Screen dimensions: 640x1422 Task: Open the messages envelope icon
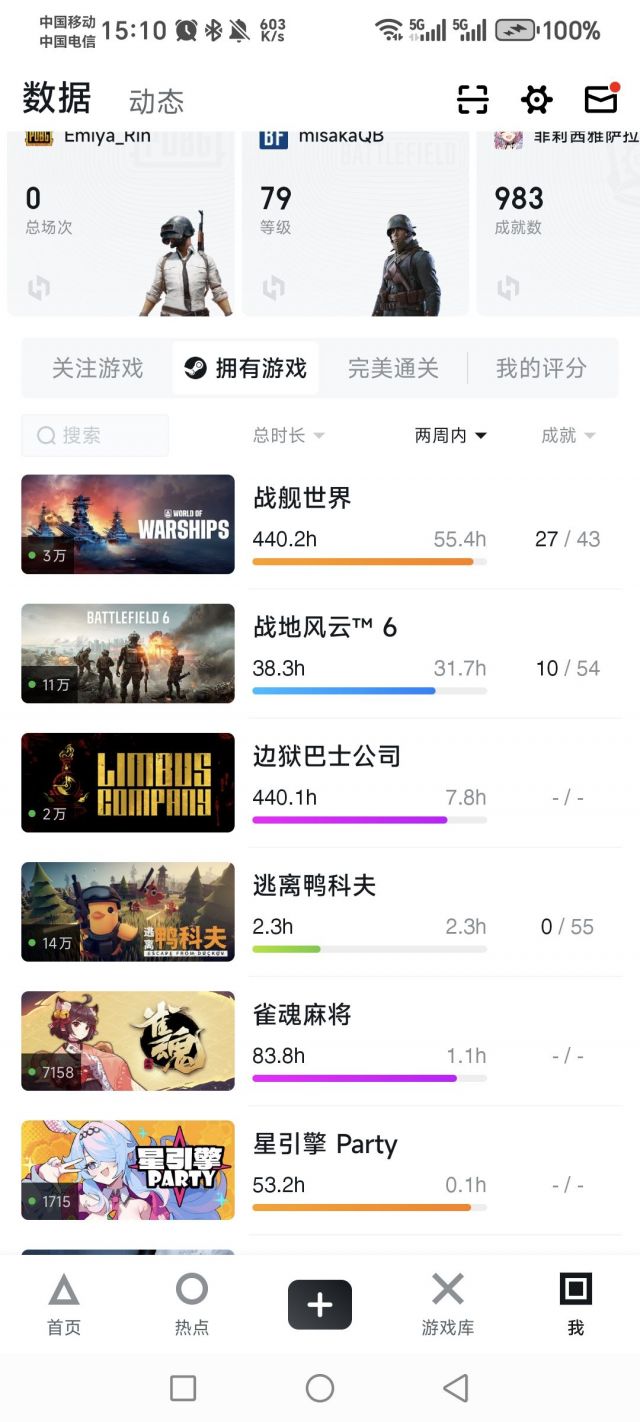click(x=601, y=100)
